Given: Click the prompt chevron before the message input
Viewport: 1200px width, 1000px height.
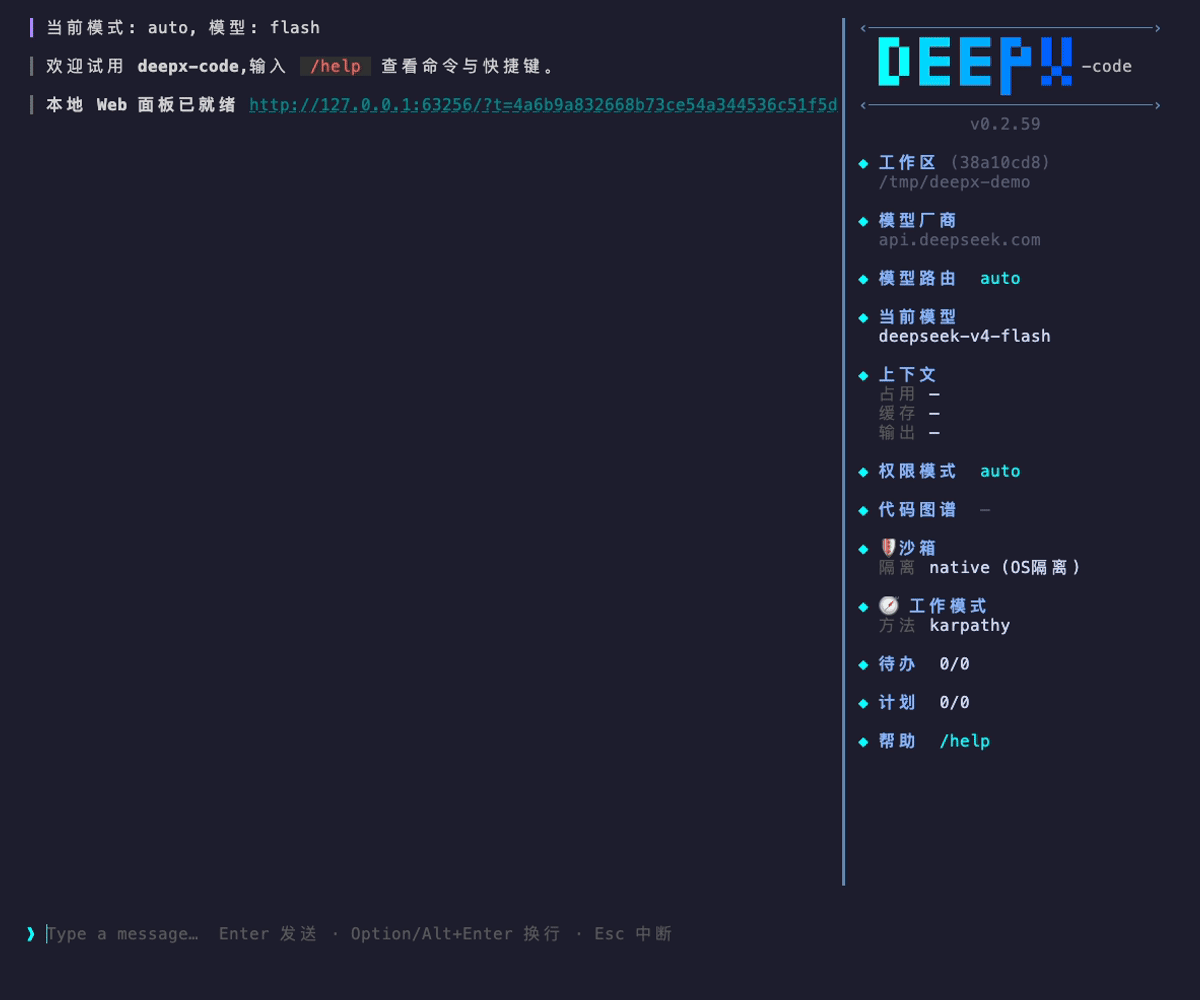Looking at the screenshot, I should click(x=31, y=934).
